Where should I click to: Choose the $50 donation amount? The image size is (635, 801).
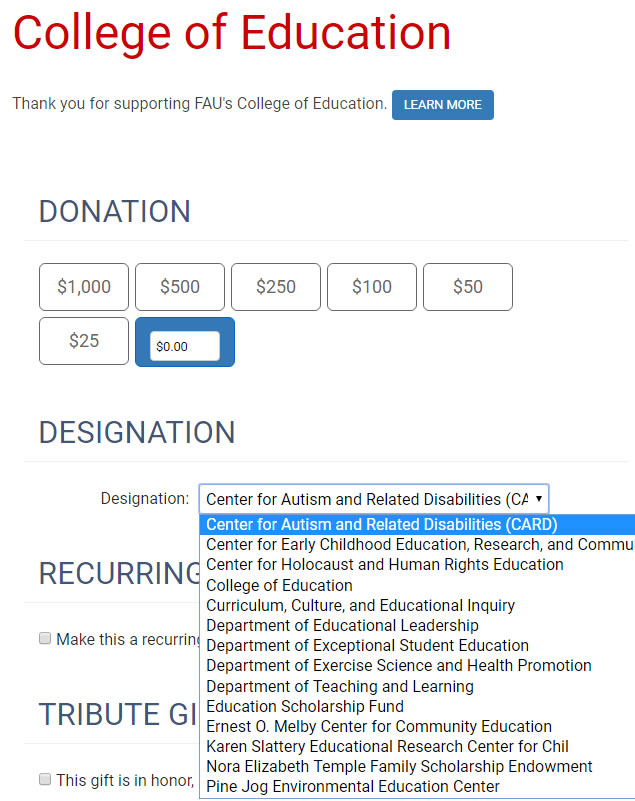point(468,287)
